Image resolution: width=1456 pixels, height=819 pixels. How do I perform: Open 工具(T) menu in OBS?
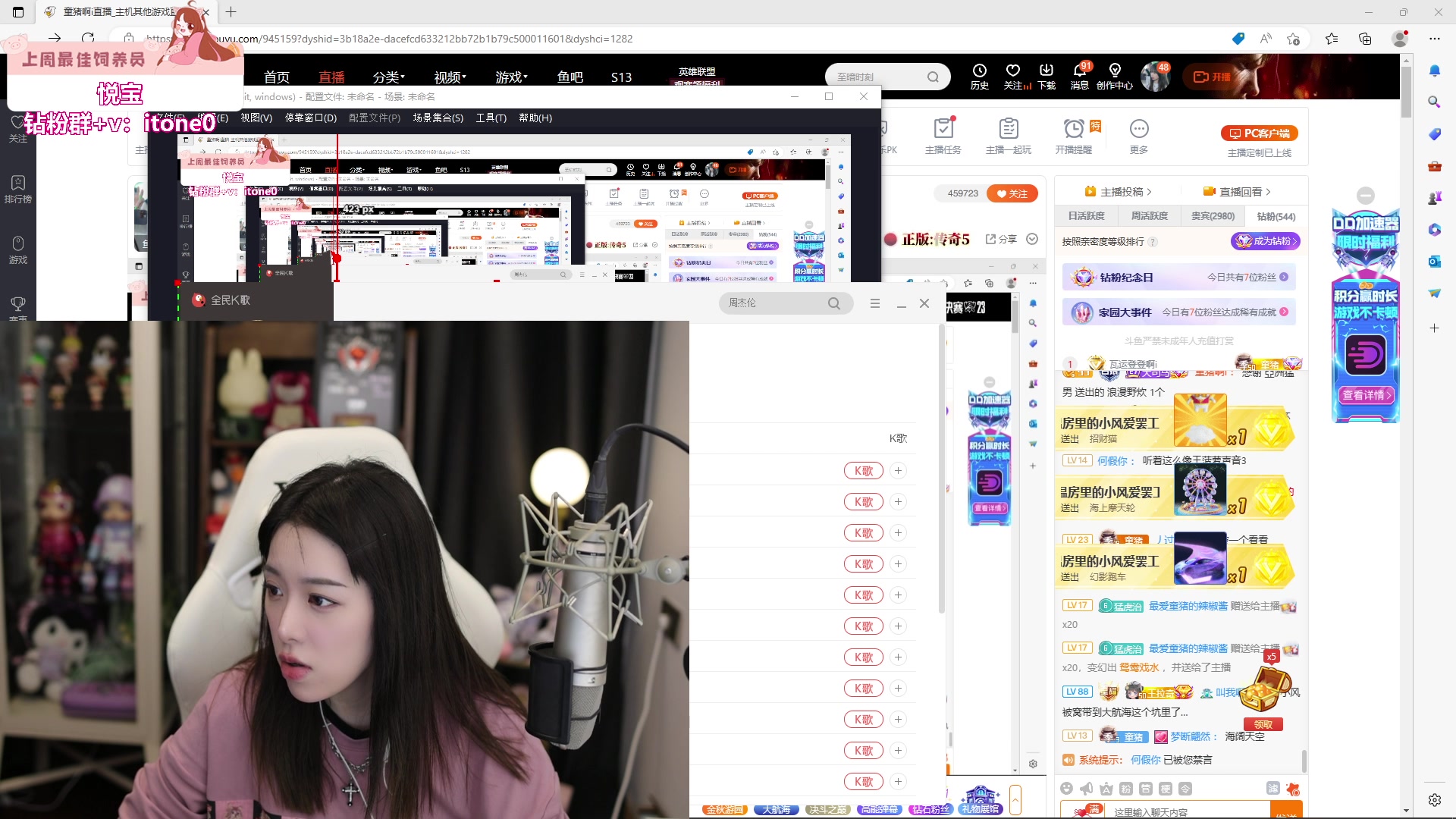coord(491,118)
